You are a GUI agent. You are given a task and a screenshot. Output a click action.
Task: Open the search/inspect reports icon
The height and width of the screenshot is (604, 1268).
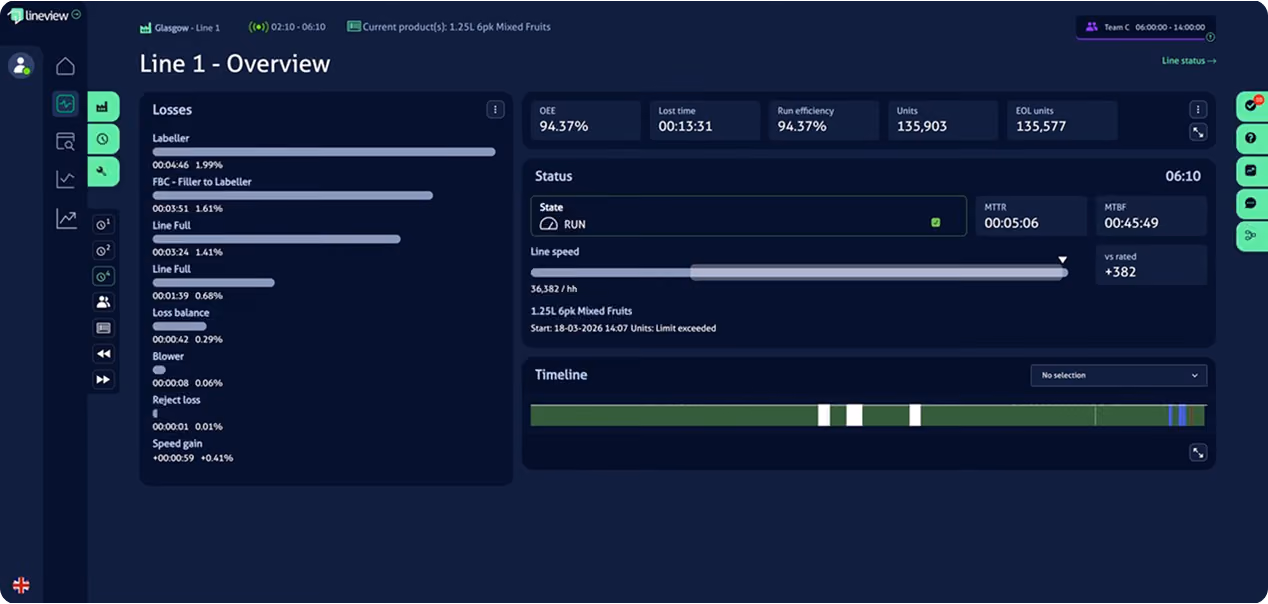tap(65, 141)
